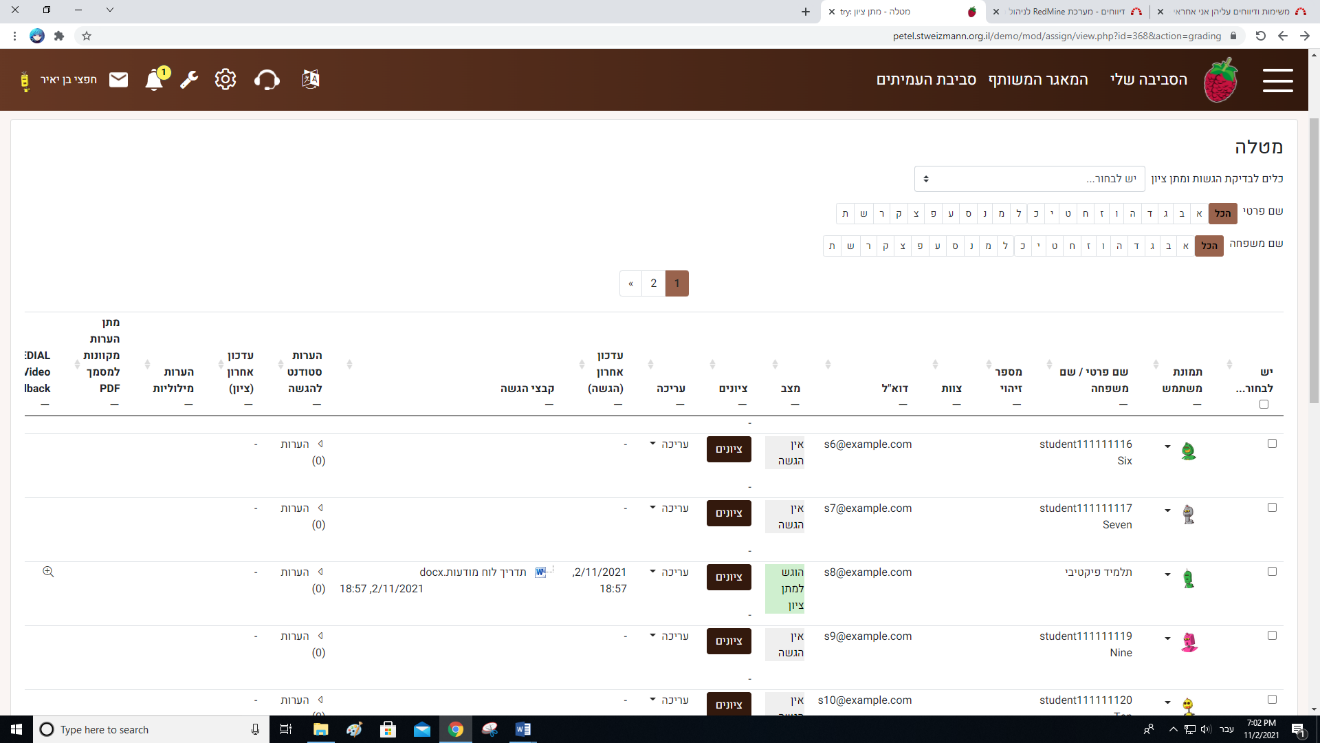The width and height of the screenshot is (1320, 743).
Task: Go to page 2 of results
Action: (653, 283)
